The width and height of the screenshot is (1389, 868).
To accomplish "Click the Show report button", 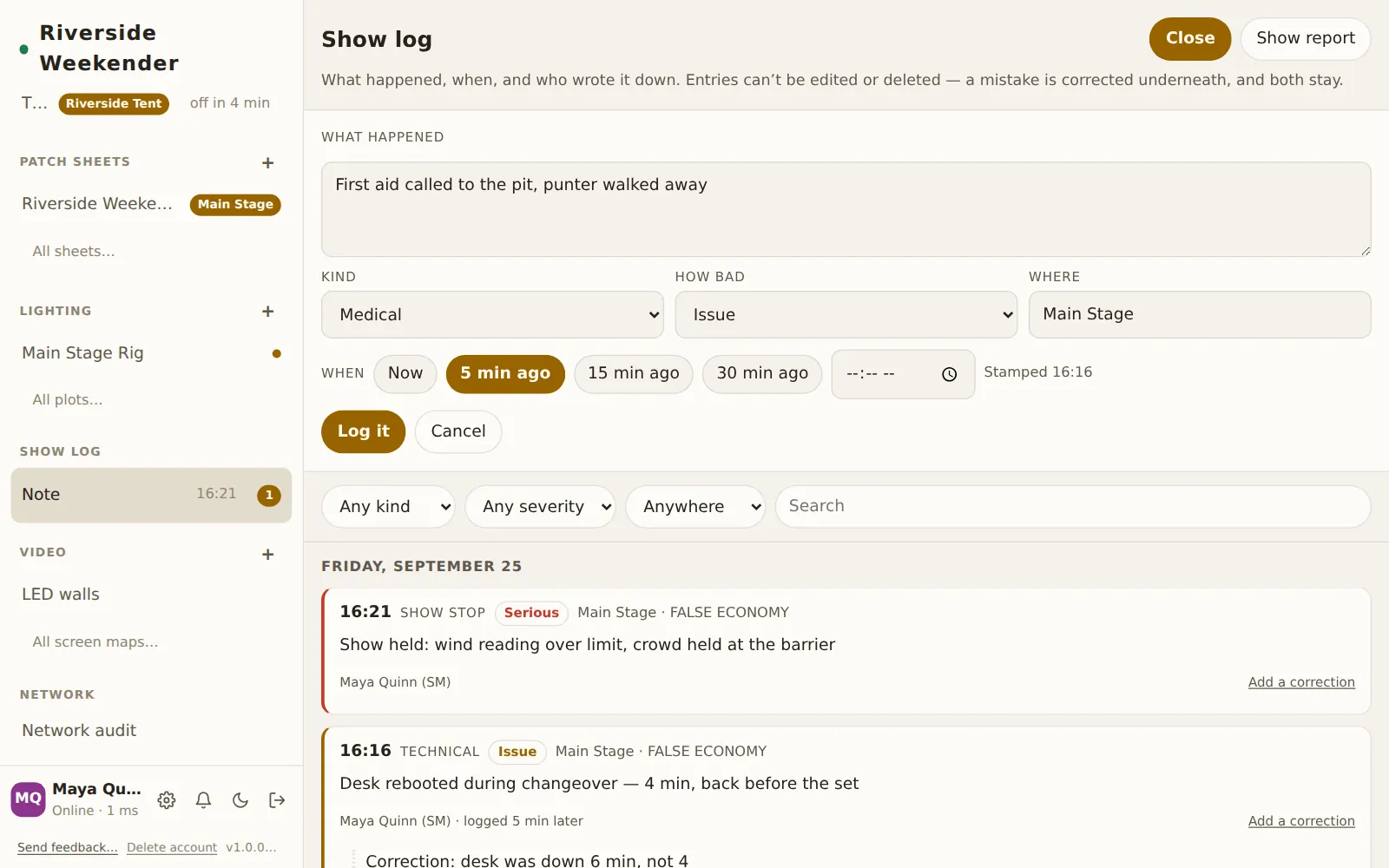I will point(1306,39).
